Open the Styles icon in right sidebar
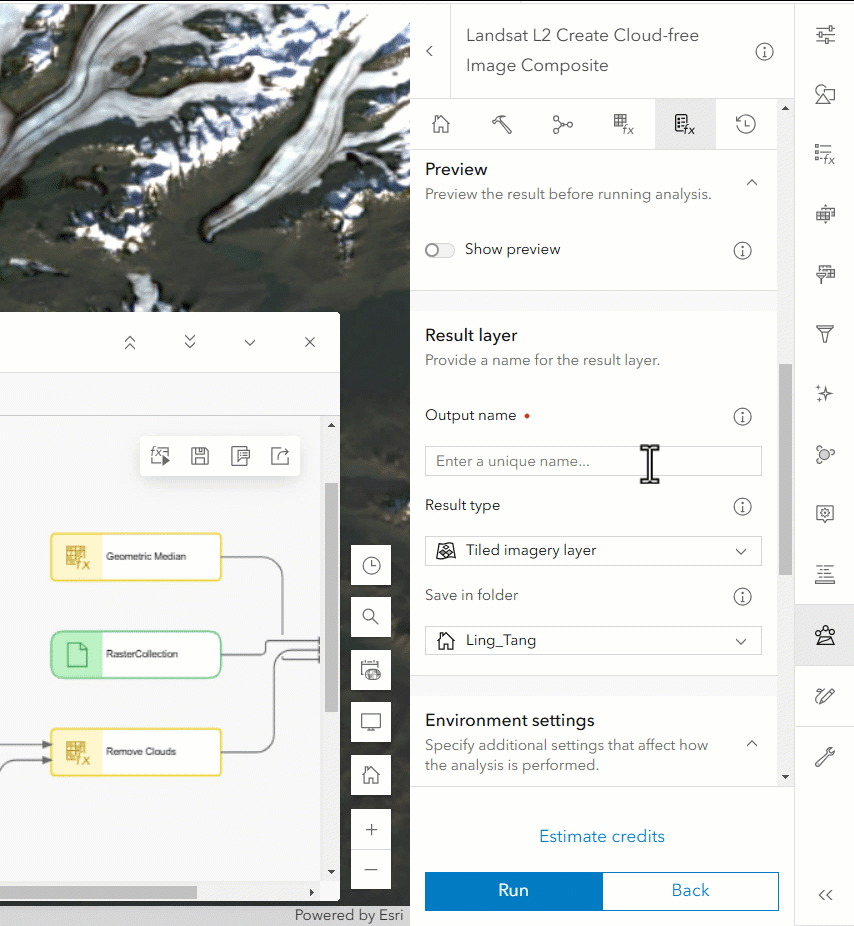Screen dimensions: 854x926 tap(825, 94)
